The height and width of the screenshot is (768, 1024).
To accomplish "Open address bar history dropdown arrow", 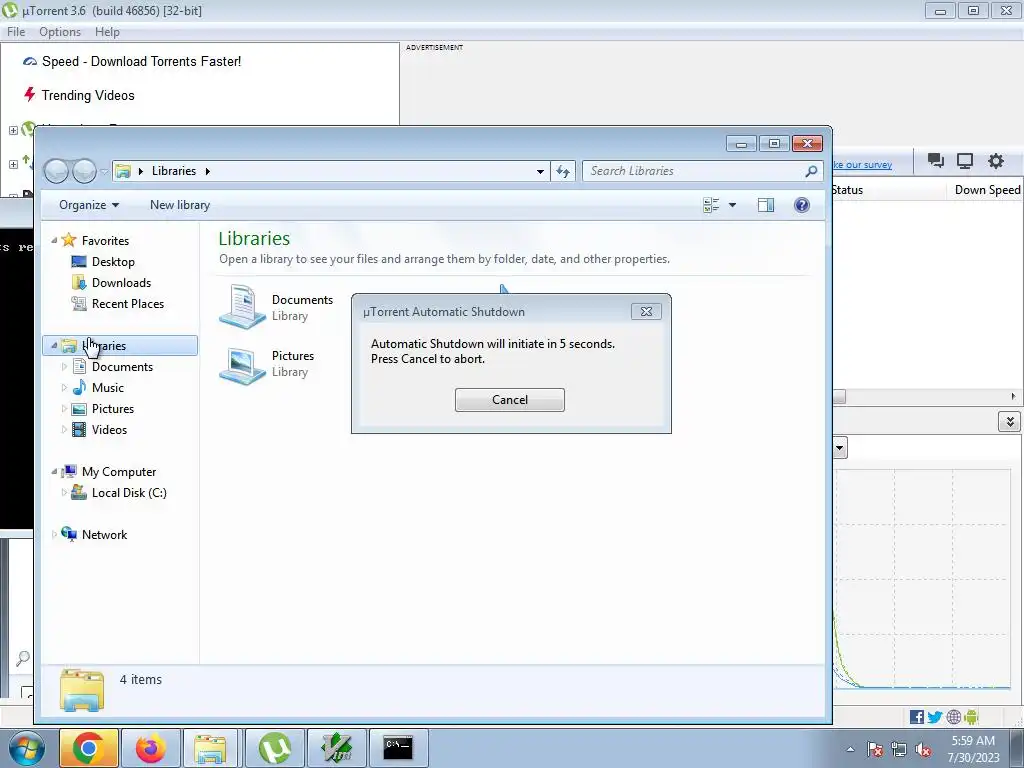I will click(x=540, y=171).
